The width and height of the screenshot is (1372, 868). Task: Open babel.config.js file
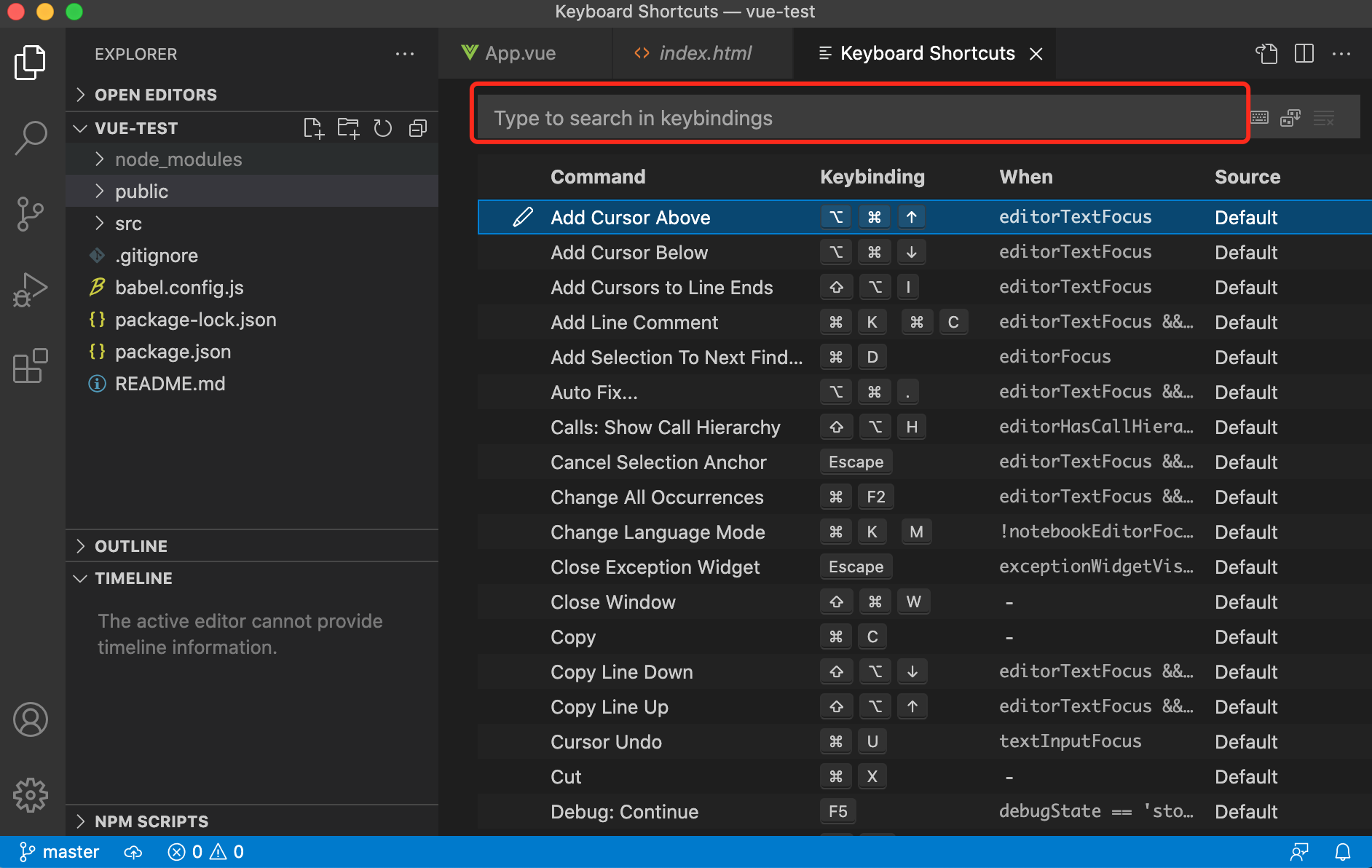[252, 288]
